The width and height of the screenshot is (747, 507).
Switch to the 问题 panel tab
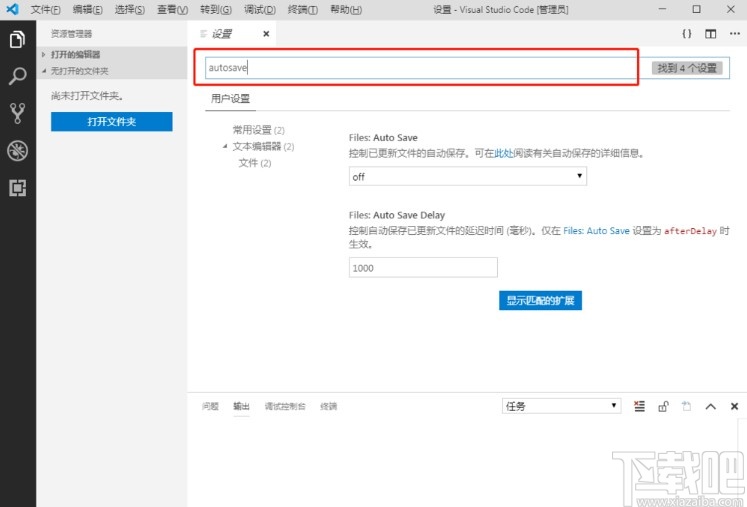[x=210, y=406]
